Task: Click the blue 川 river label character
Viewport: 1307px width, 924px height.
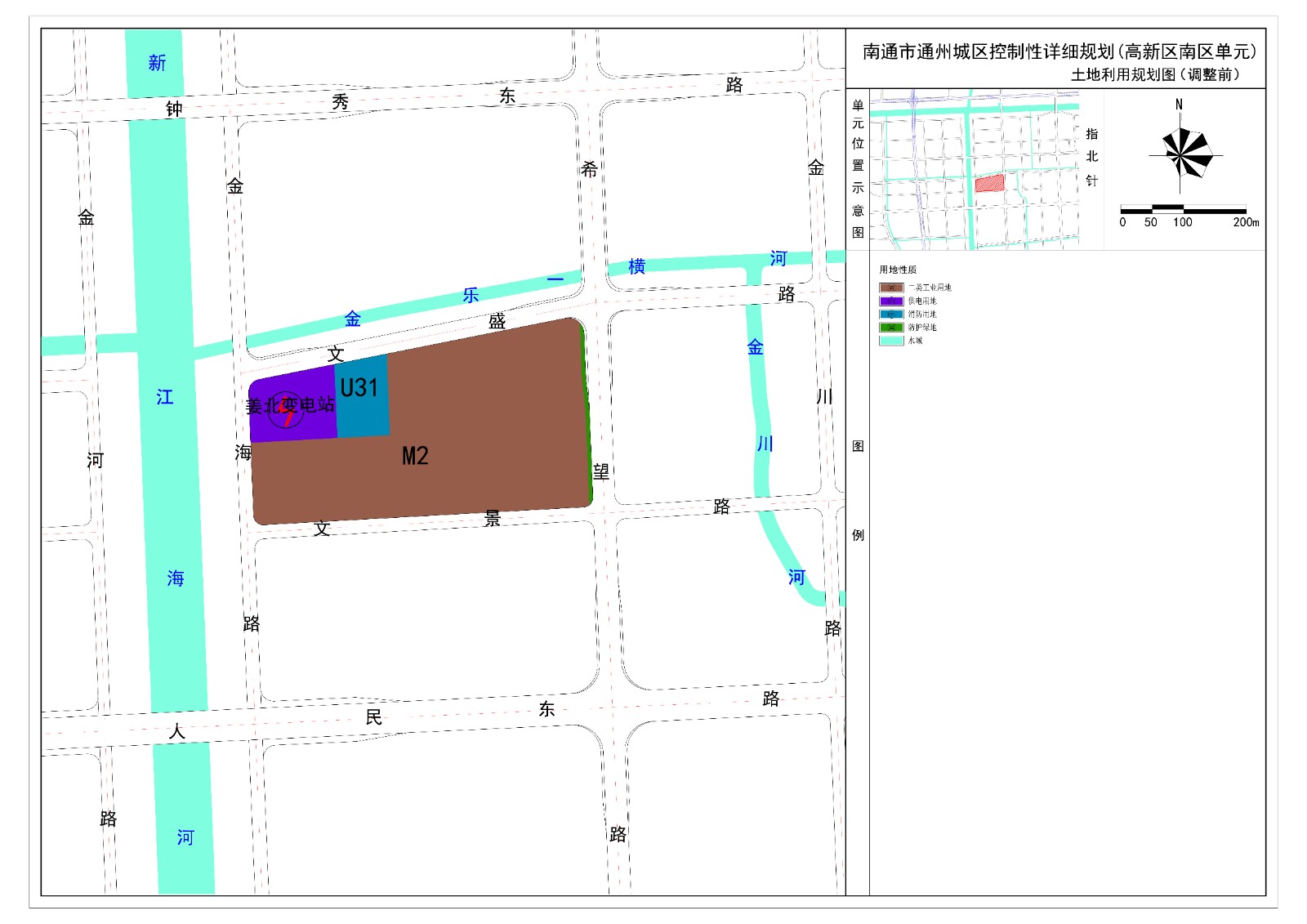Action: [765, 444]
